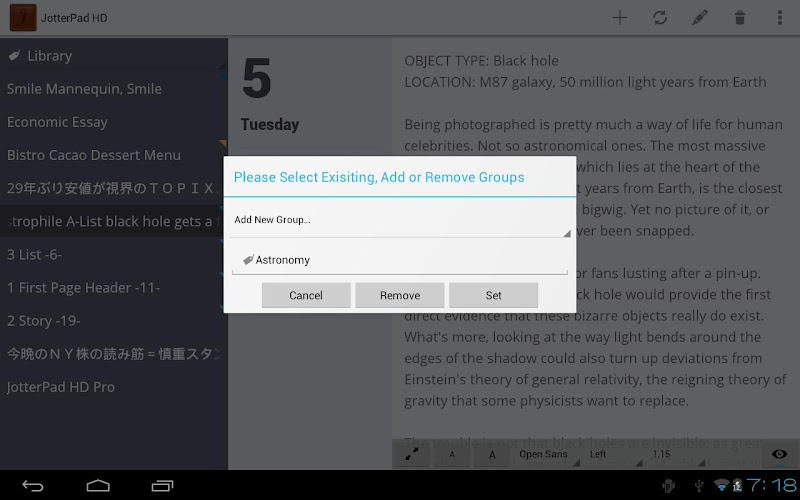Click the Set button
800x500 pixels.
coord(493,295)
